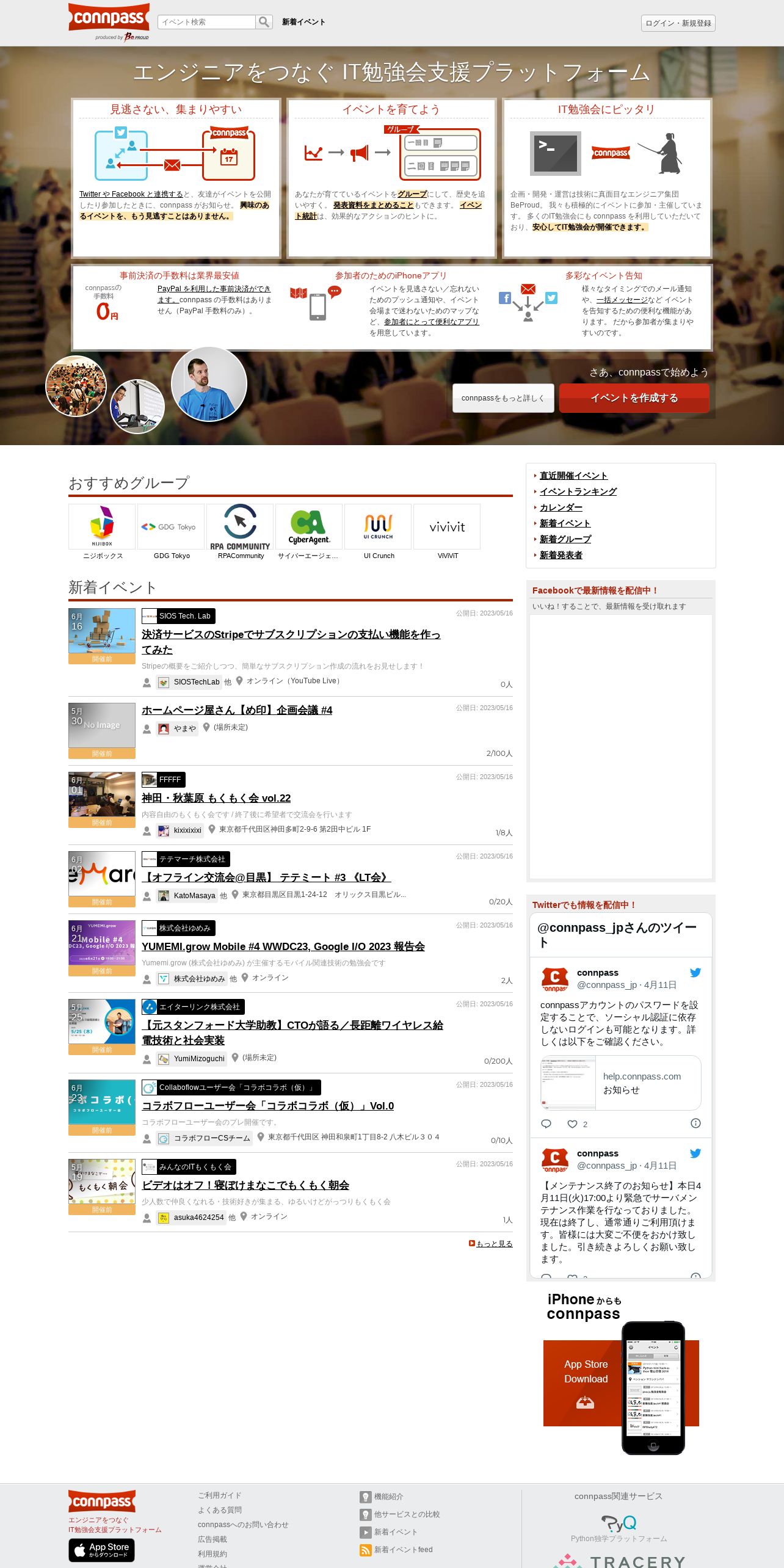Image resolution: width=784 pixels, height=1568 pixels.
Task: Open the ニジボックス group logo
Action: tap(102, 526)
